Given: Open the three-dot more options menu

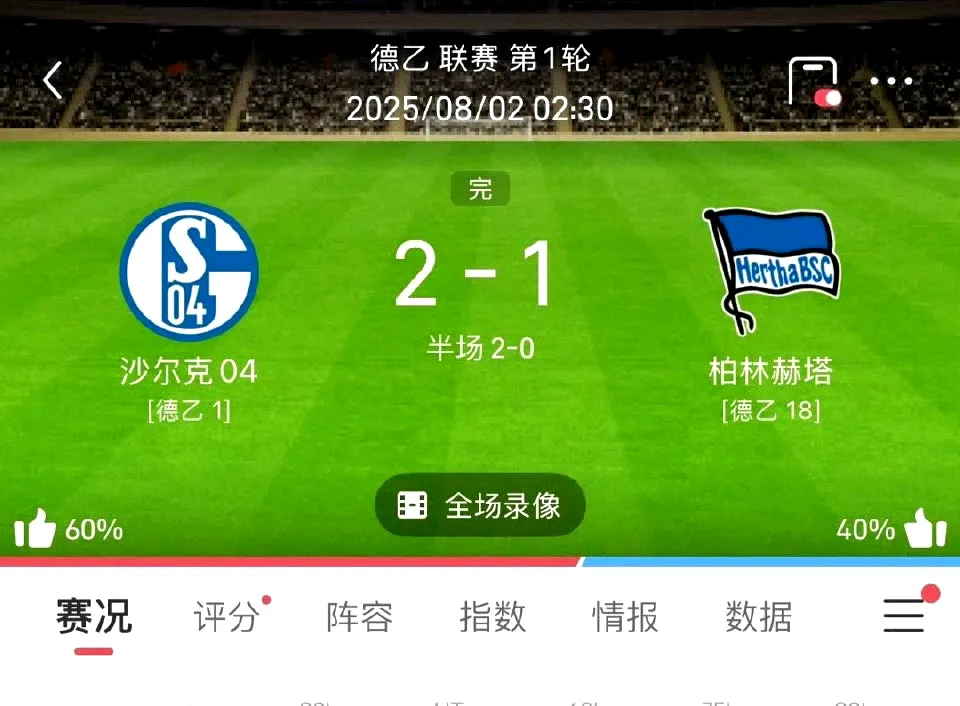Looking at the screenshot, I should [x=891, y=81].
